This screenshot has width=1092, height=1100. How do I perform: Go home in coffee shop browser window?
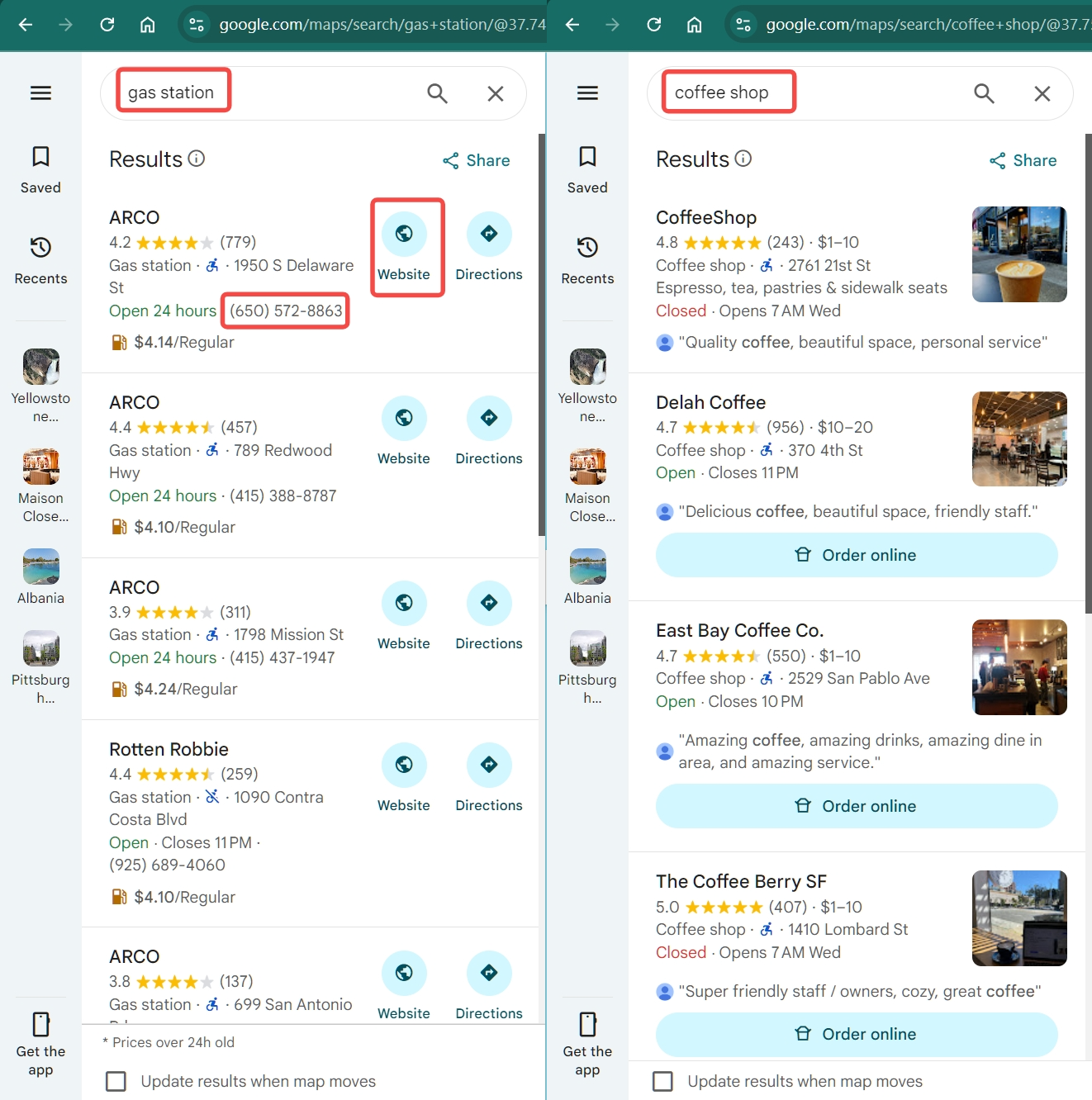[694, 25]
